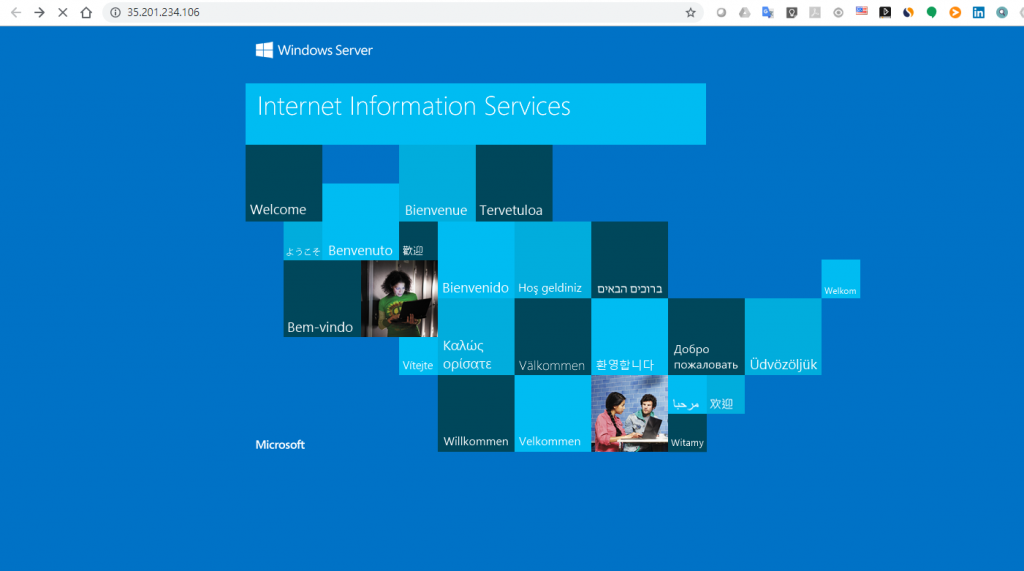Click the 歡迎 tile
The height and width of the screenshot is (571, 1024).
pos(418,240)
